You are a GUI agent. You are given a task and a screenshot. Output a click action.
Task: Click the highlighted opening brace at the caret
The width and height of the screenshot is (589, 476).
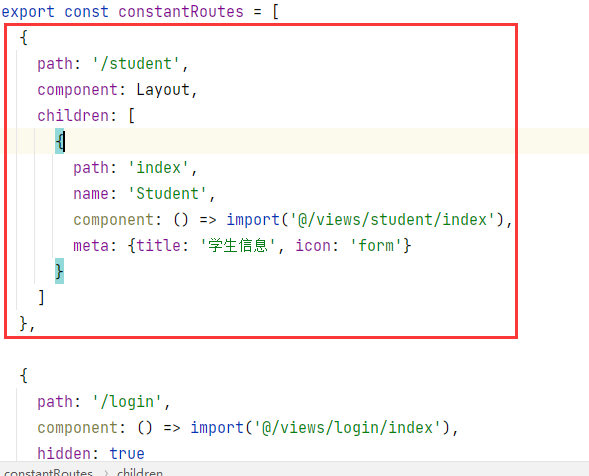[59, 141]
